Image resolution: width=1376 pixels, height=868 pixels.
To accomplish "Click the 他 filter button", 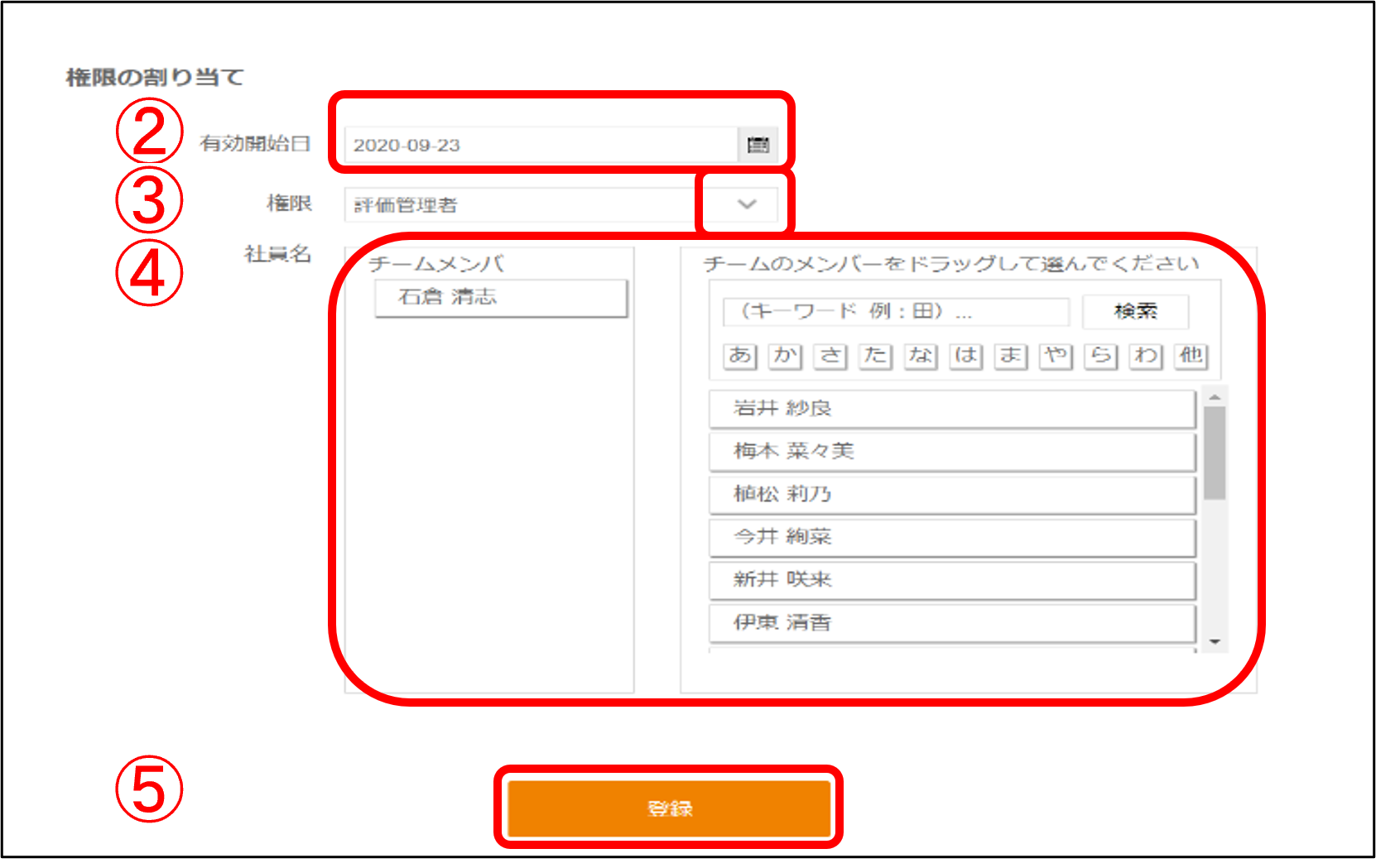I will [x=1191, y=356].
